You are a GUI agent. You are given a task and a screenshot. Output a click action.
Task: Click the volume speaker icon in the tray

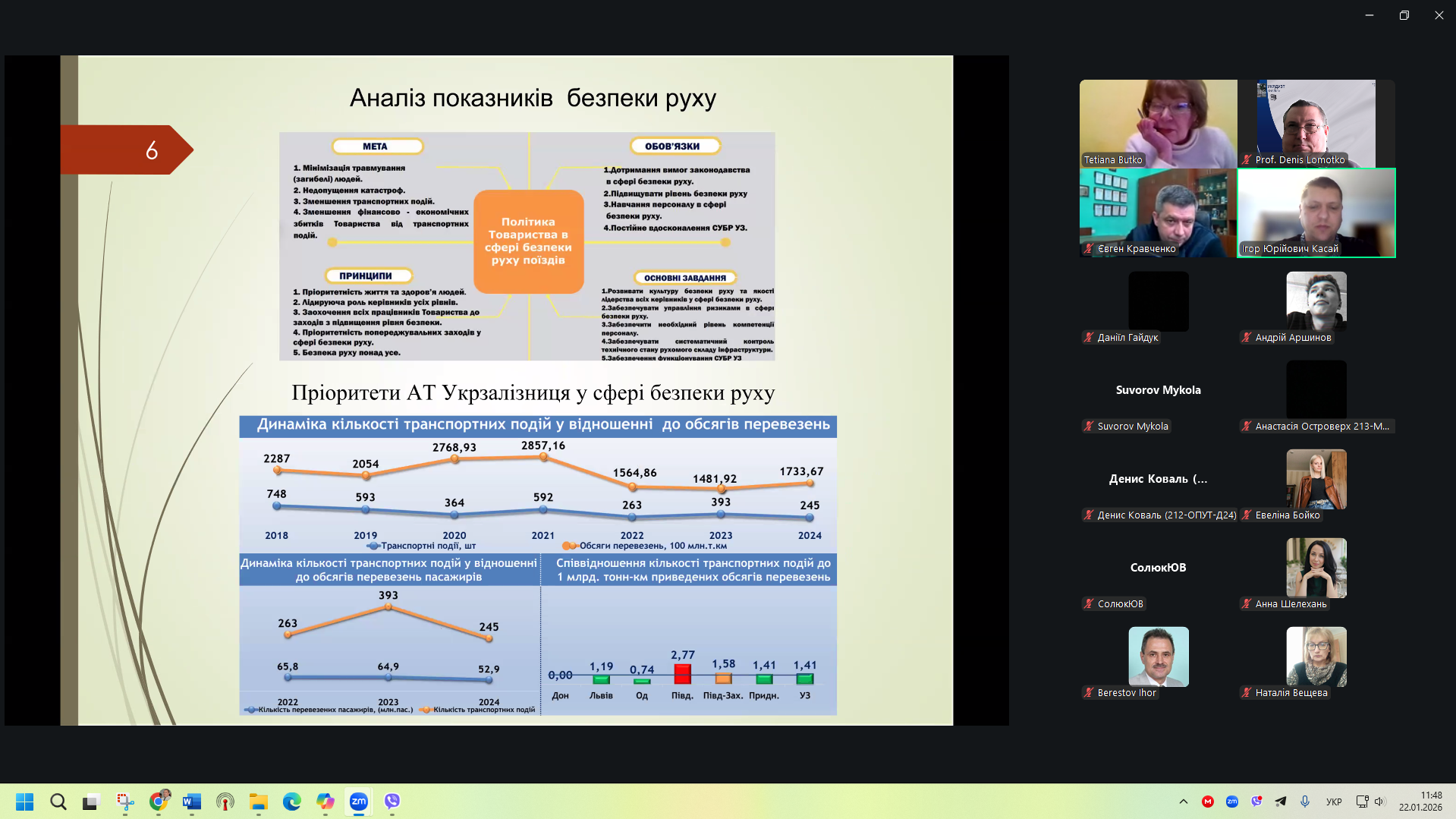click(1379, 802)
